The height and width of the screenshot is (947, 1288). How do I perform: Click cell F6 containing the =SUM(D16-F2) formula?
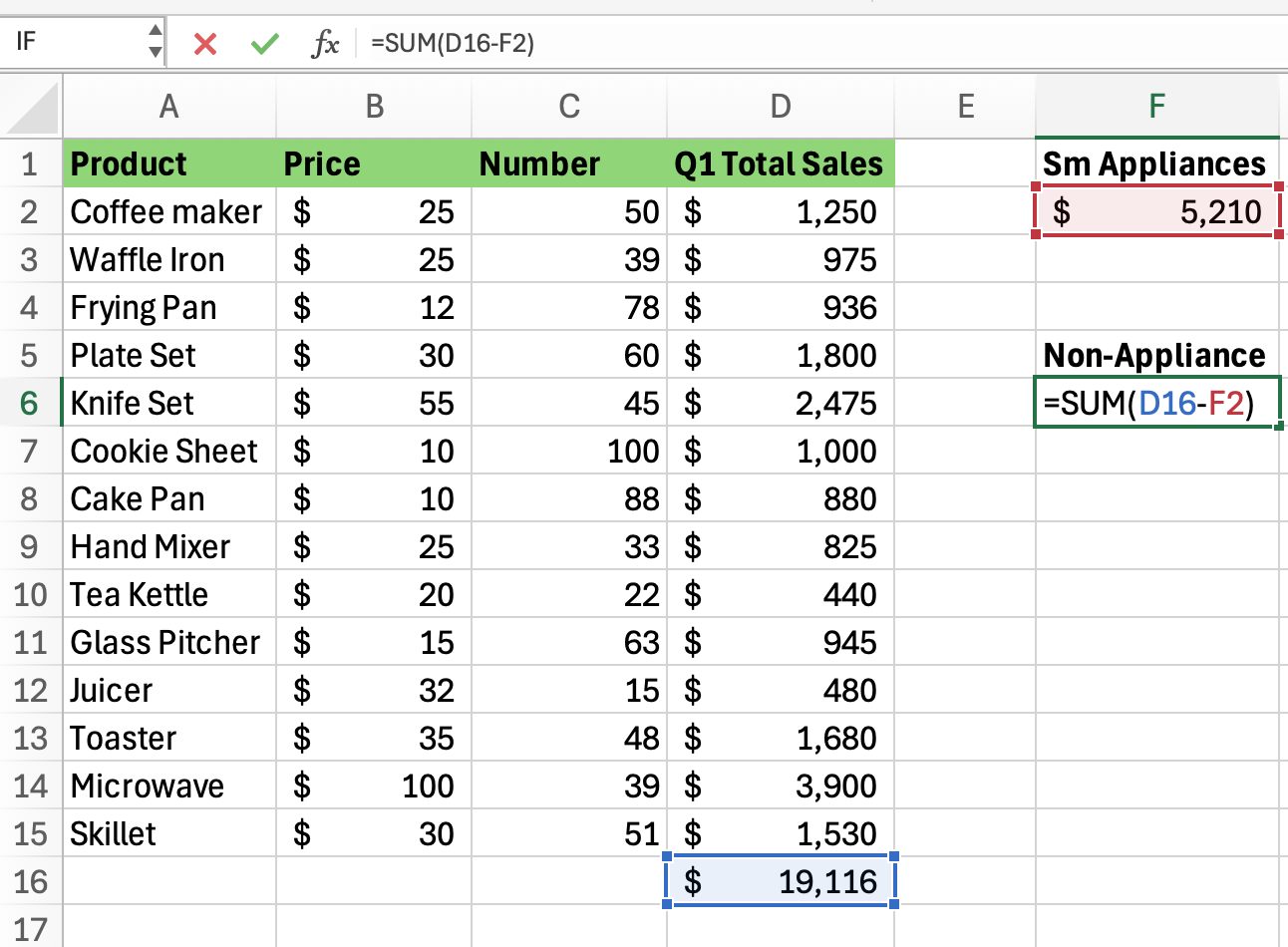click(x=1156, y=403)
